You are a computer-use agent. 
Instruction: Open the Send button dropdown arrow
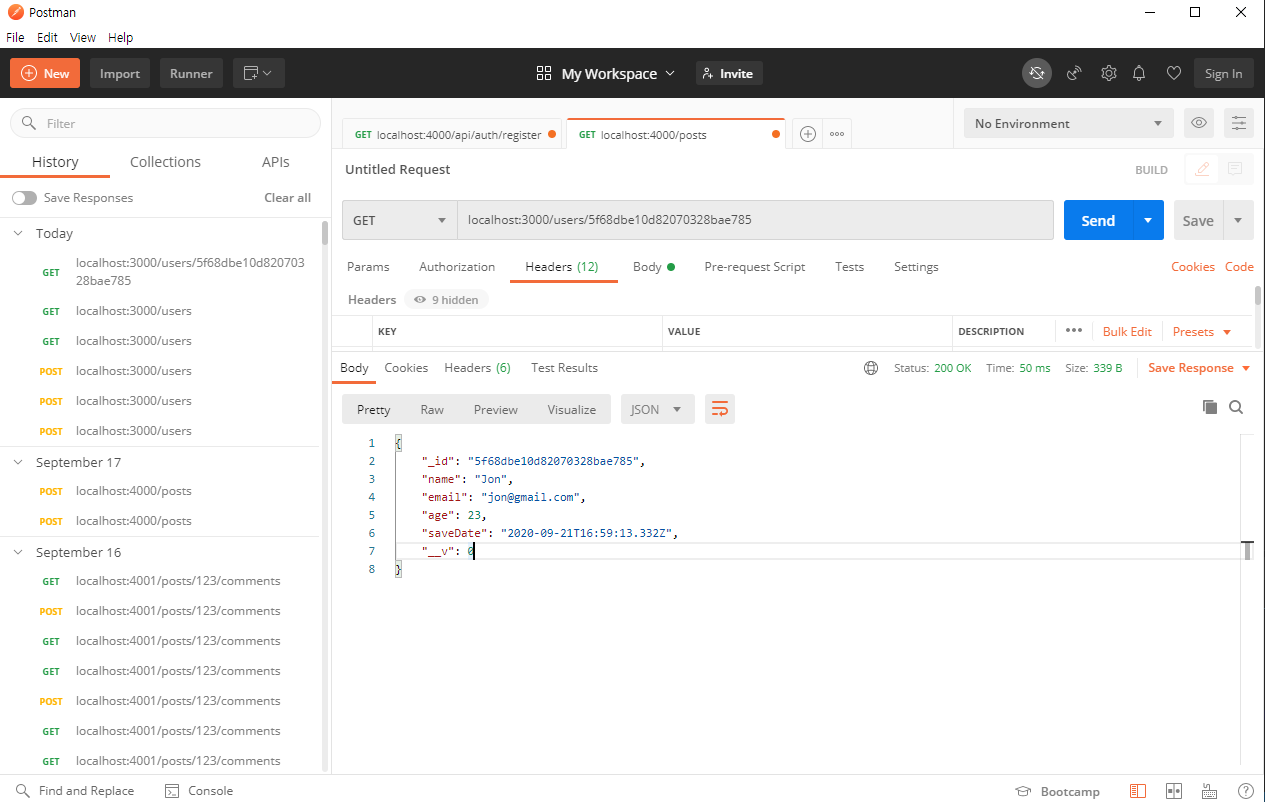click(x=1148, y=220)
